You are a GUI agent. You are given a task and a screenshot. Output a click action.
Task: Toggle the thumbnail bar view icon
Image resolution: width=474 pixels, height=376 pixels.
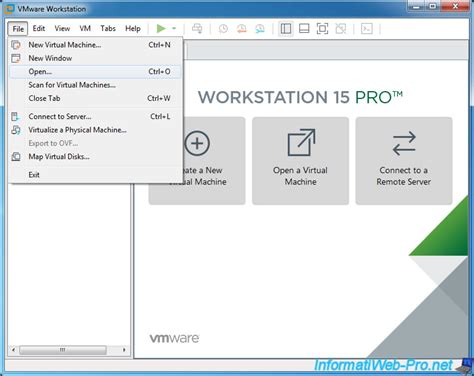coord(304,29)
